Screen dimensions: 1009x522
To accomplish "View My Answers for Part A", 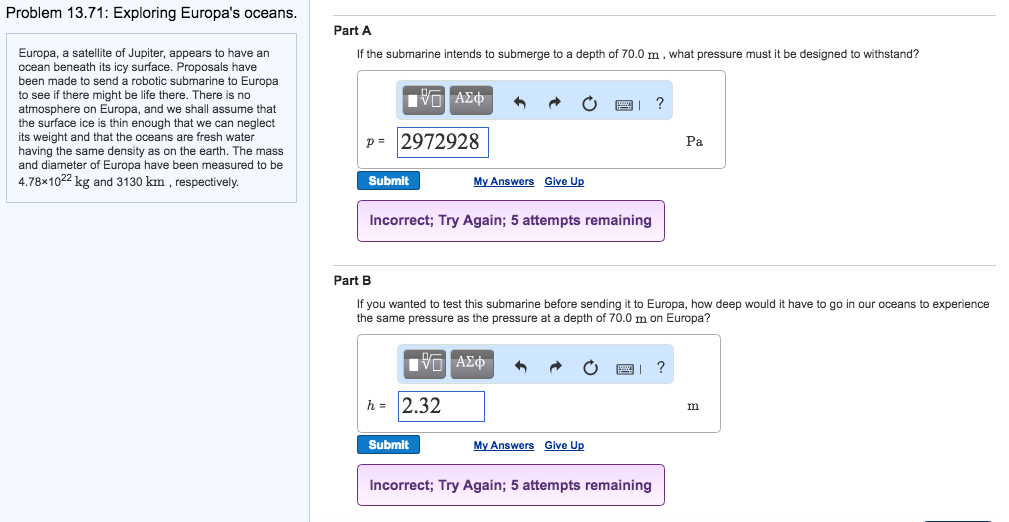I will (x=504, y=182).
